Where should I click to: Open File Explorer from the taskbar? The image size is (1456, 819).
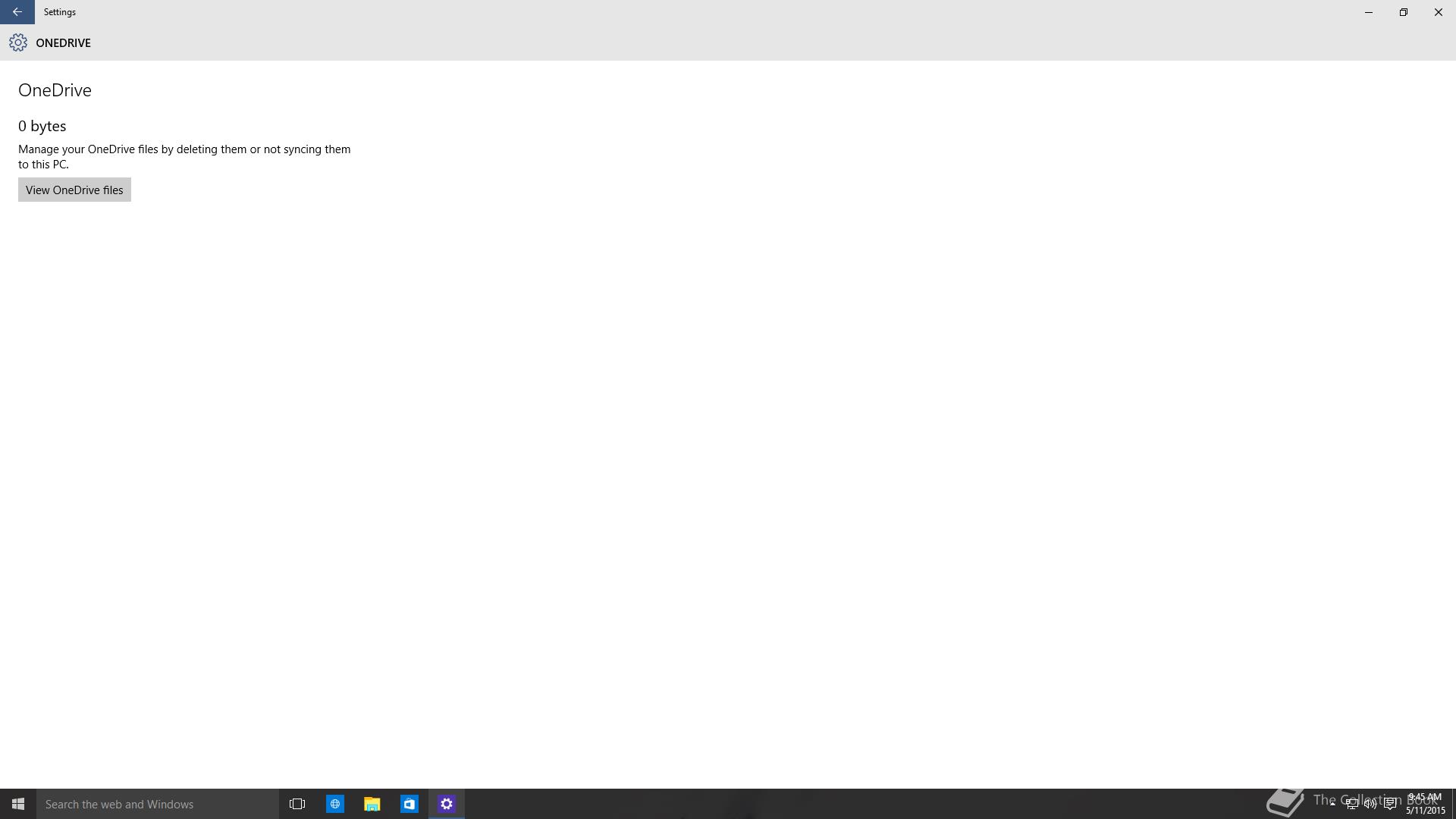click(x=372, y=804)
